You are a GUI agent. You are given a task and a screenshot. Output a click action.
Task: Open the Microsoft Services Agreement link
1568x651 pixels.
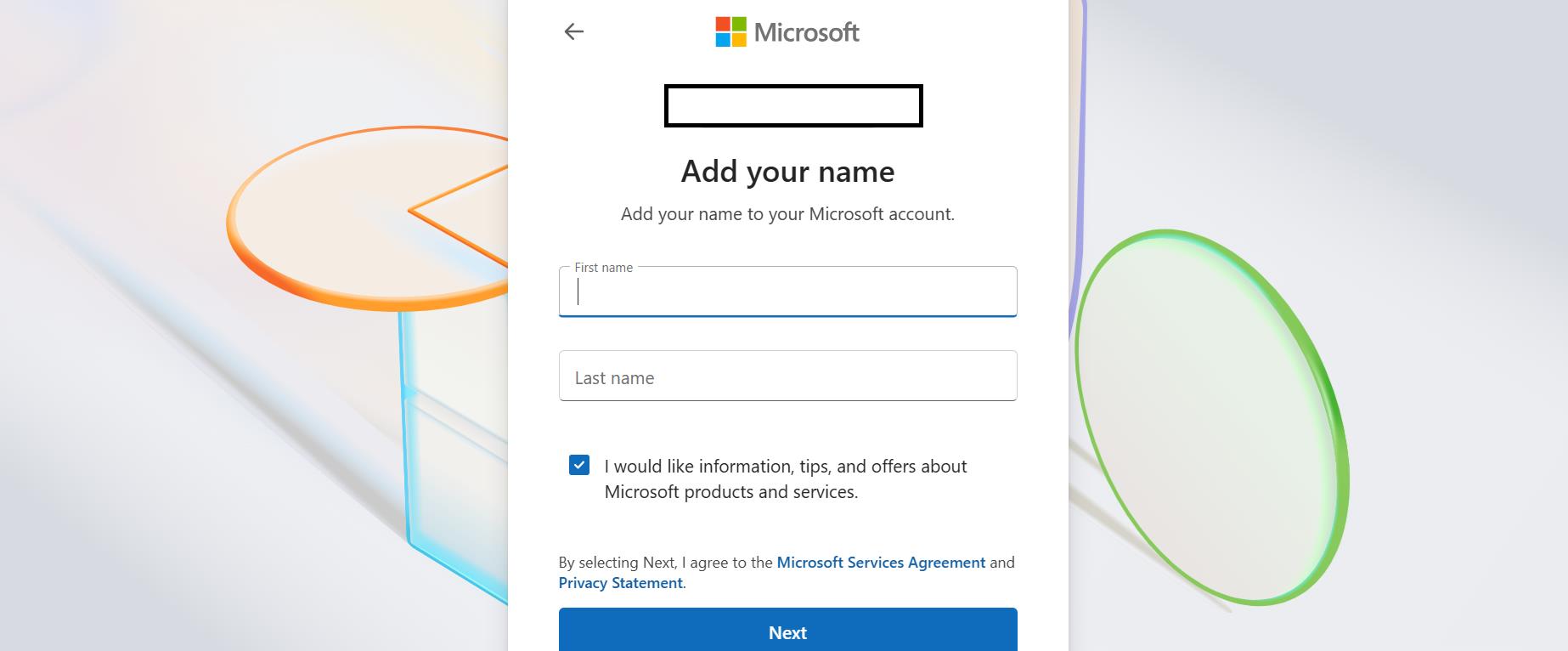point(881,563)
